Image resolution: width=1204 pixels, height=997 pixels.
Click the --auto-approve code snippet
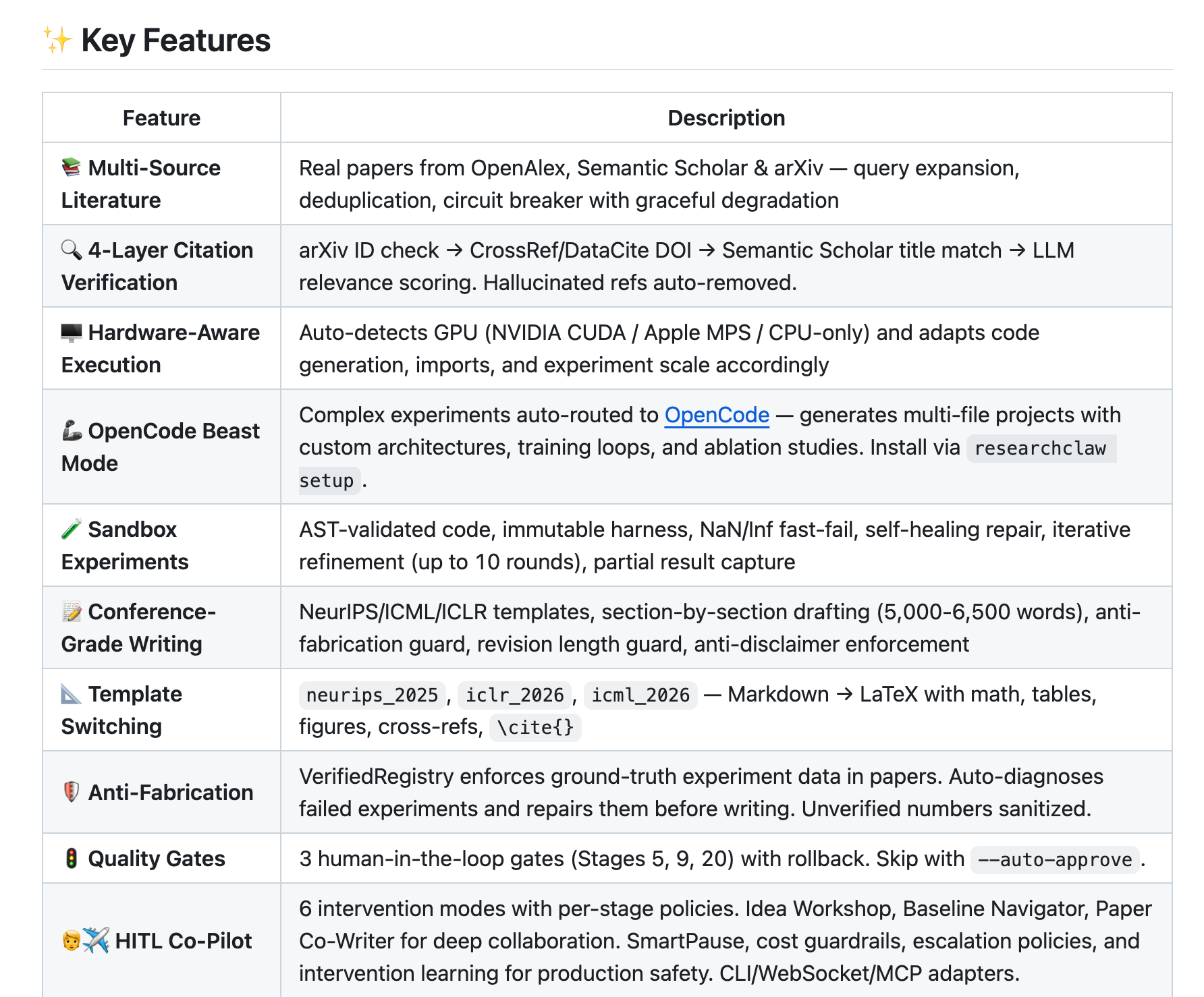pos(1055,859)
